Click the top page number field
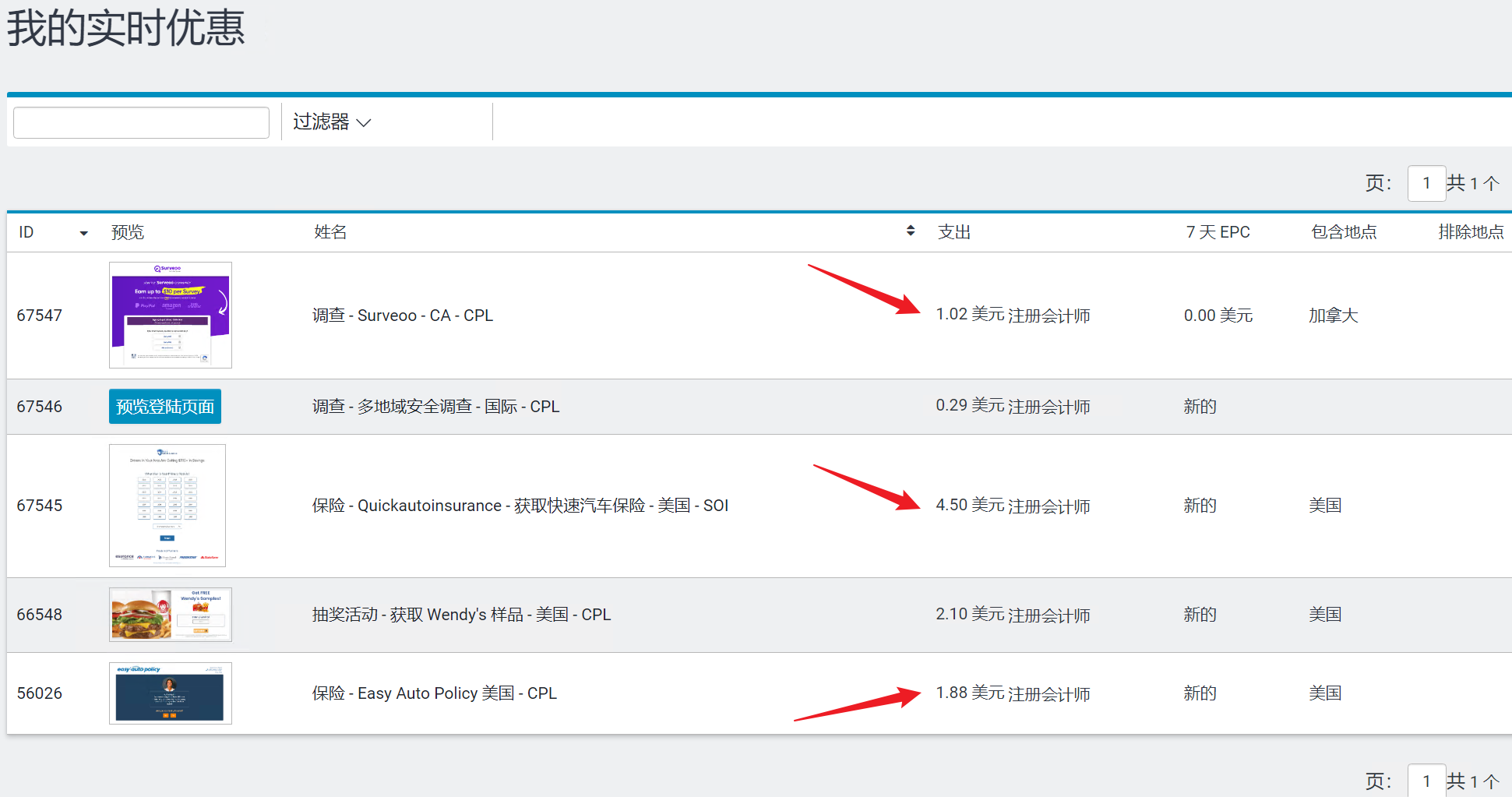This screenshot has width=1512, height=797. point(1426,184)
